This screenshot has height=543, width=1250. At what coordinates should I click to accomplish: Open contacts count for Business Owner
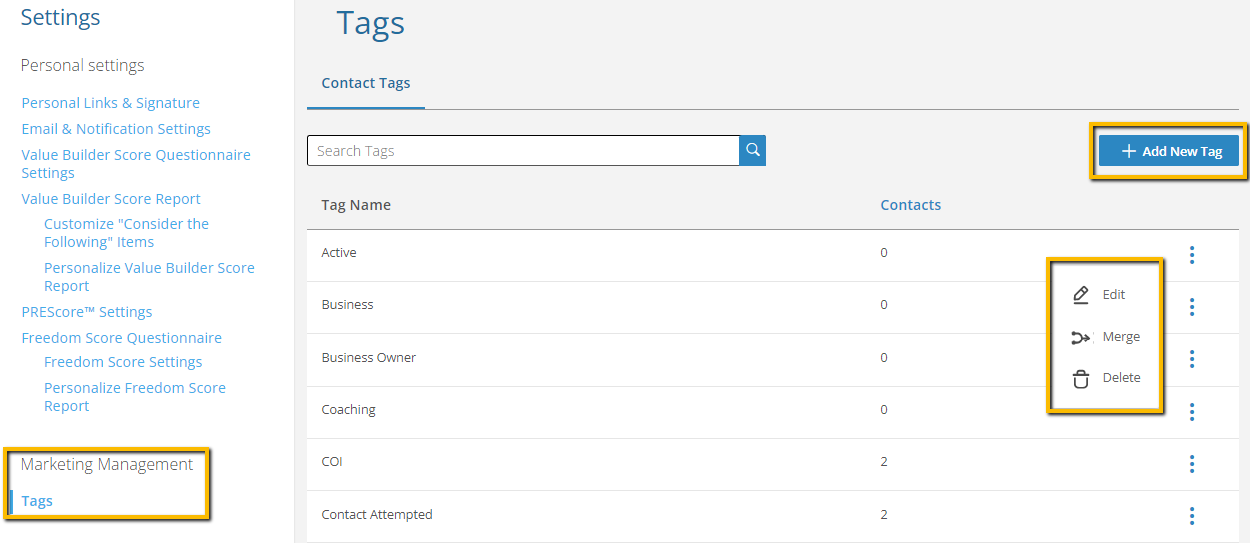pos(884,358)
